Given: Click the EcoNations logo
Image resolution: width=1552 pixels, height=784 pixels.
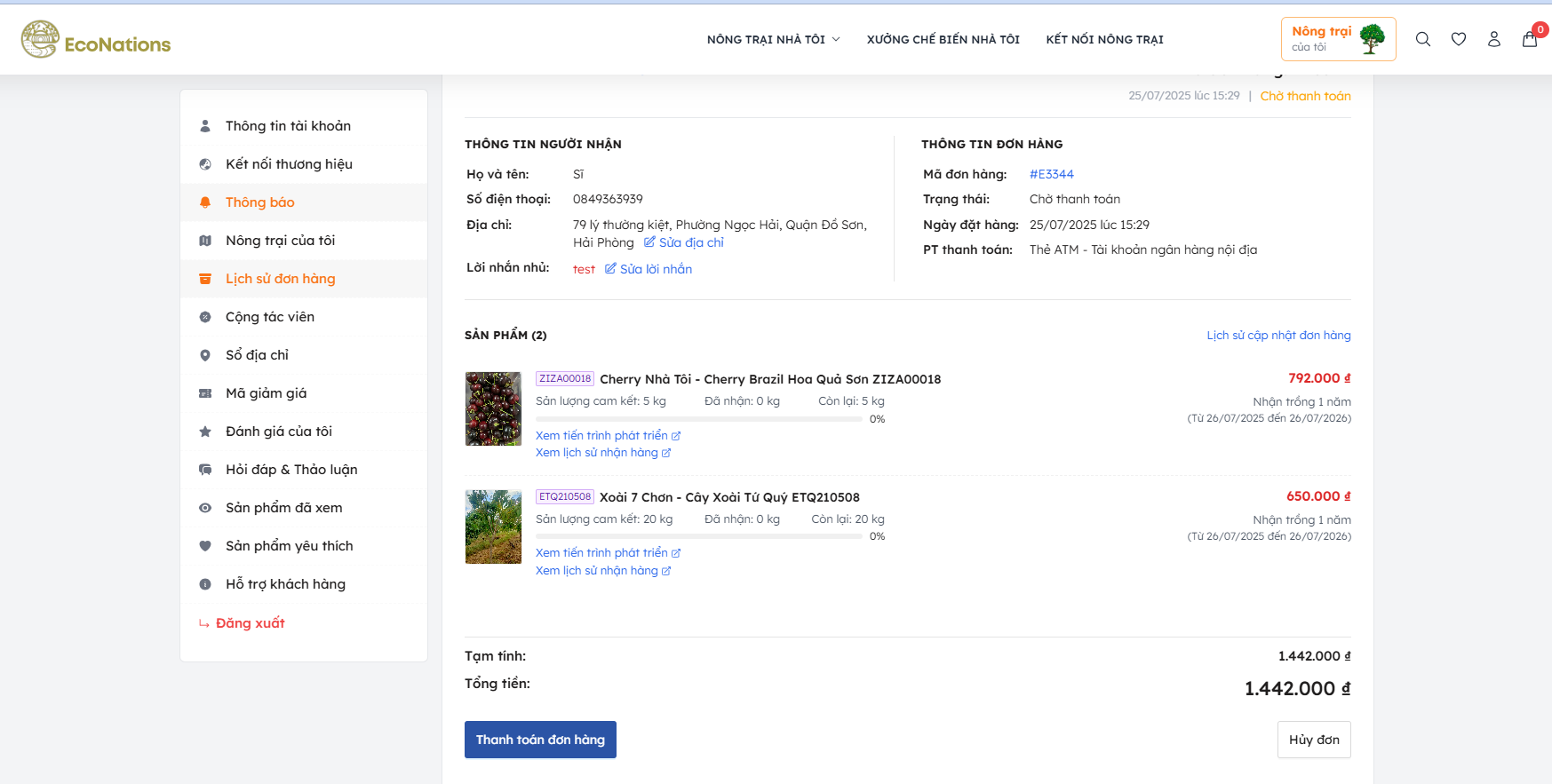Looking at the screenshot, I should click(x=96, y=40).
